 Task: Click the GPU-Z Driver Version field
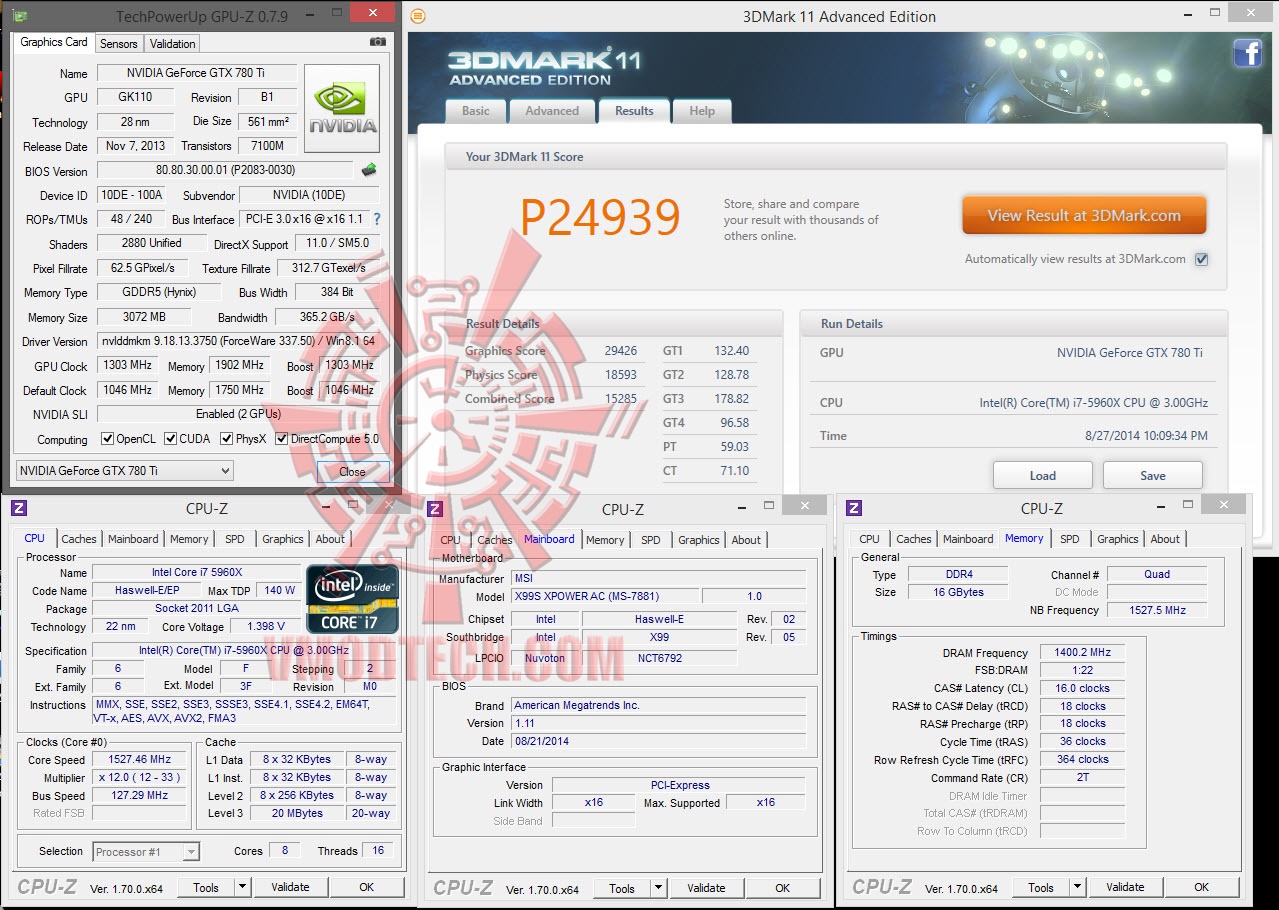[238, 342]
